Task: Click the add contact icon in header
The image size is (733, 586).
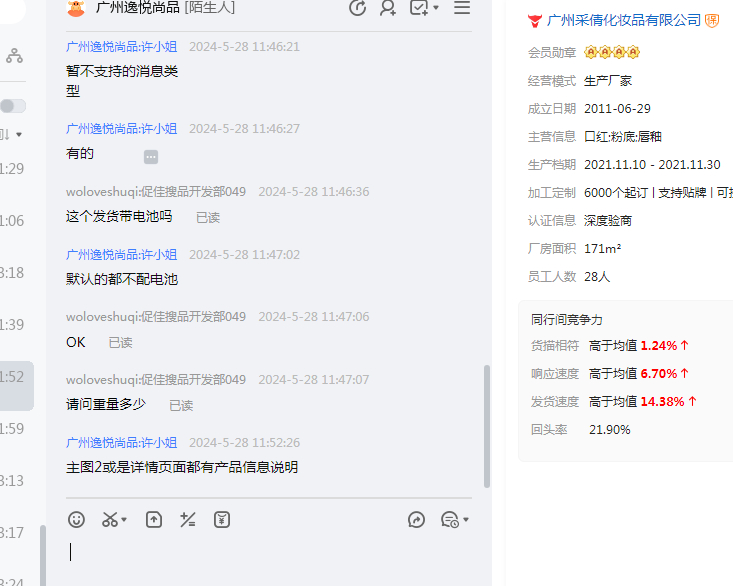Action: (388, 8)
